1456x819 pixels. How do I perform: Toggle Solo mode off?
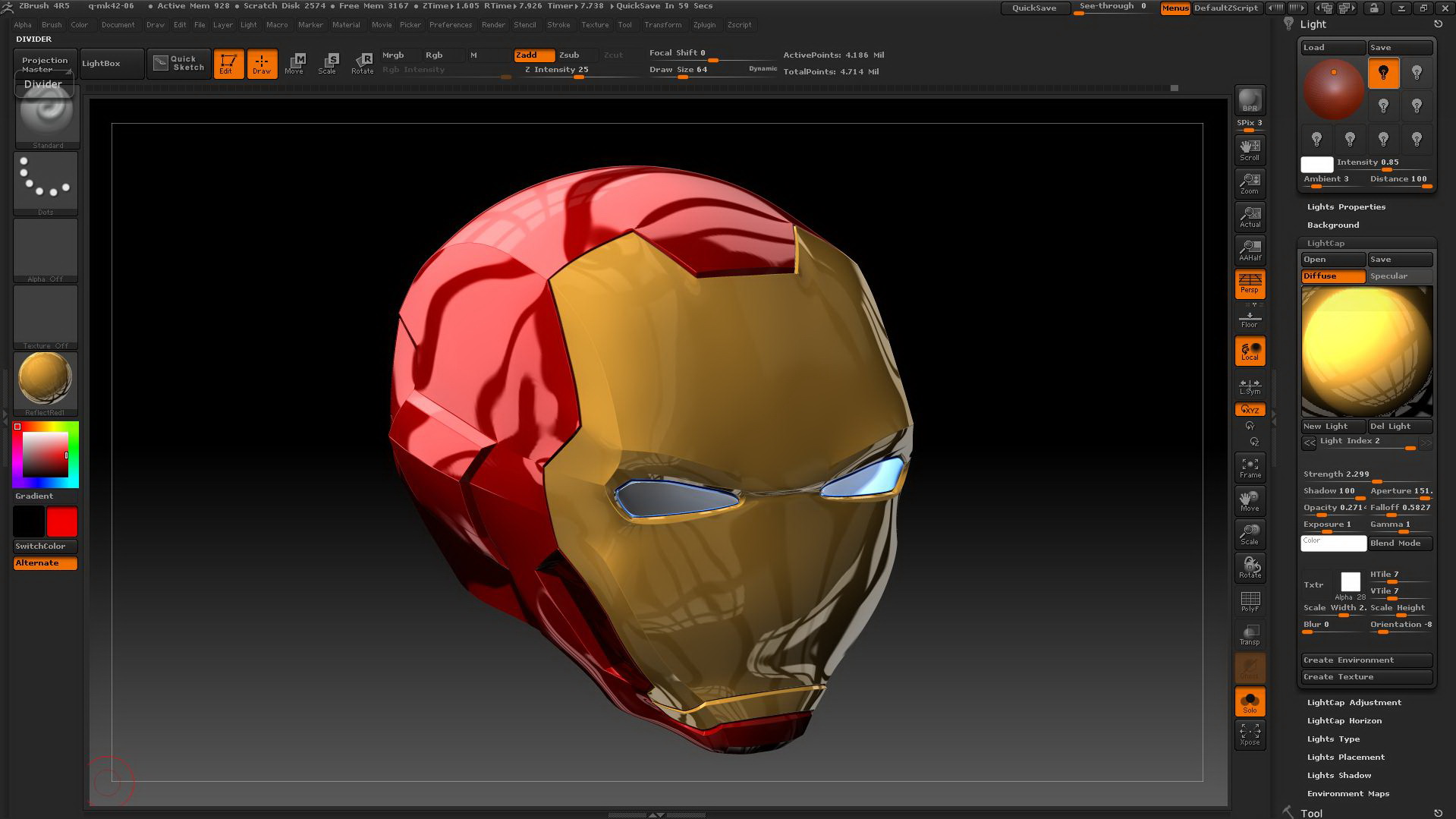(x=1250, y=701)
